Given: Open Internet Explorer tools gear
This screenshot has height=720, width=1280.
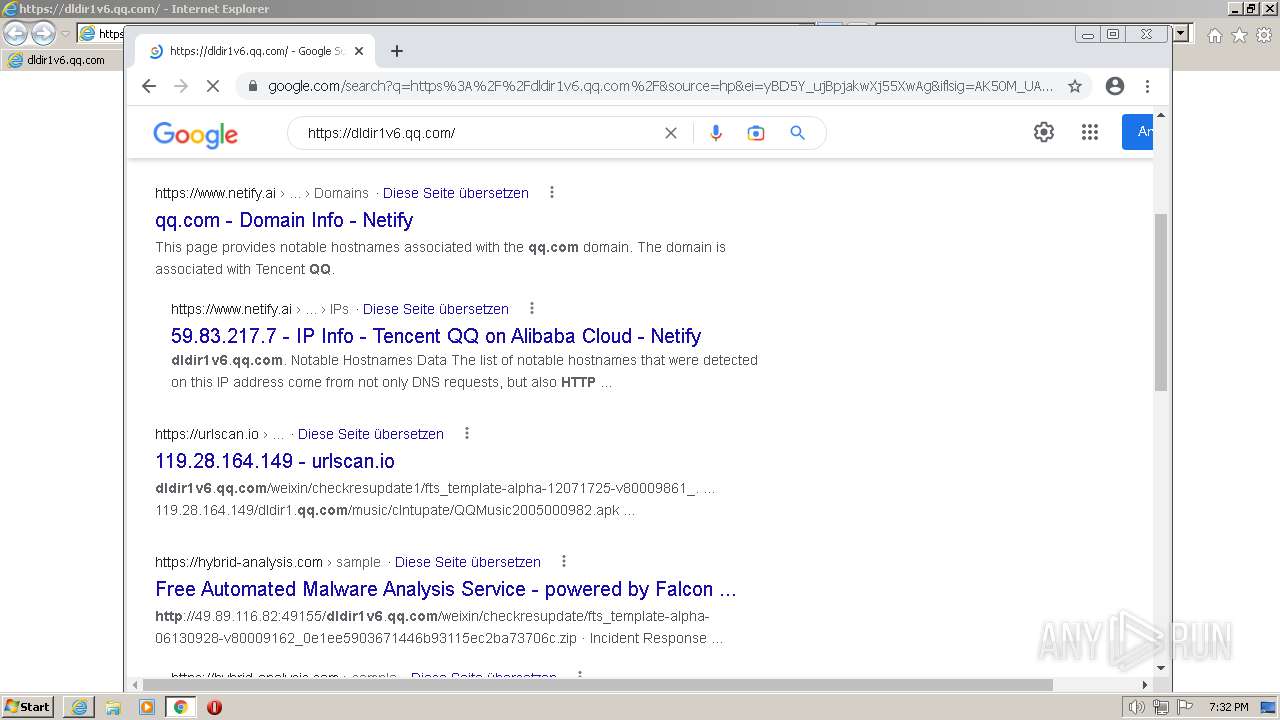Looking at the screenshot, I should (x=1264, y=35).
